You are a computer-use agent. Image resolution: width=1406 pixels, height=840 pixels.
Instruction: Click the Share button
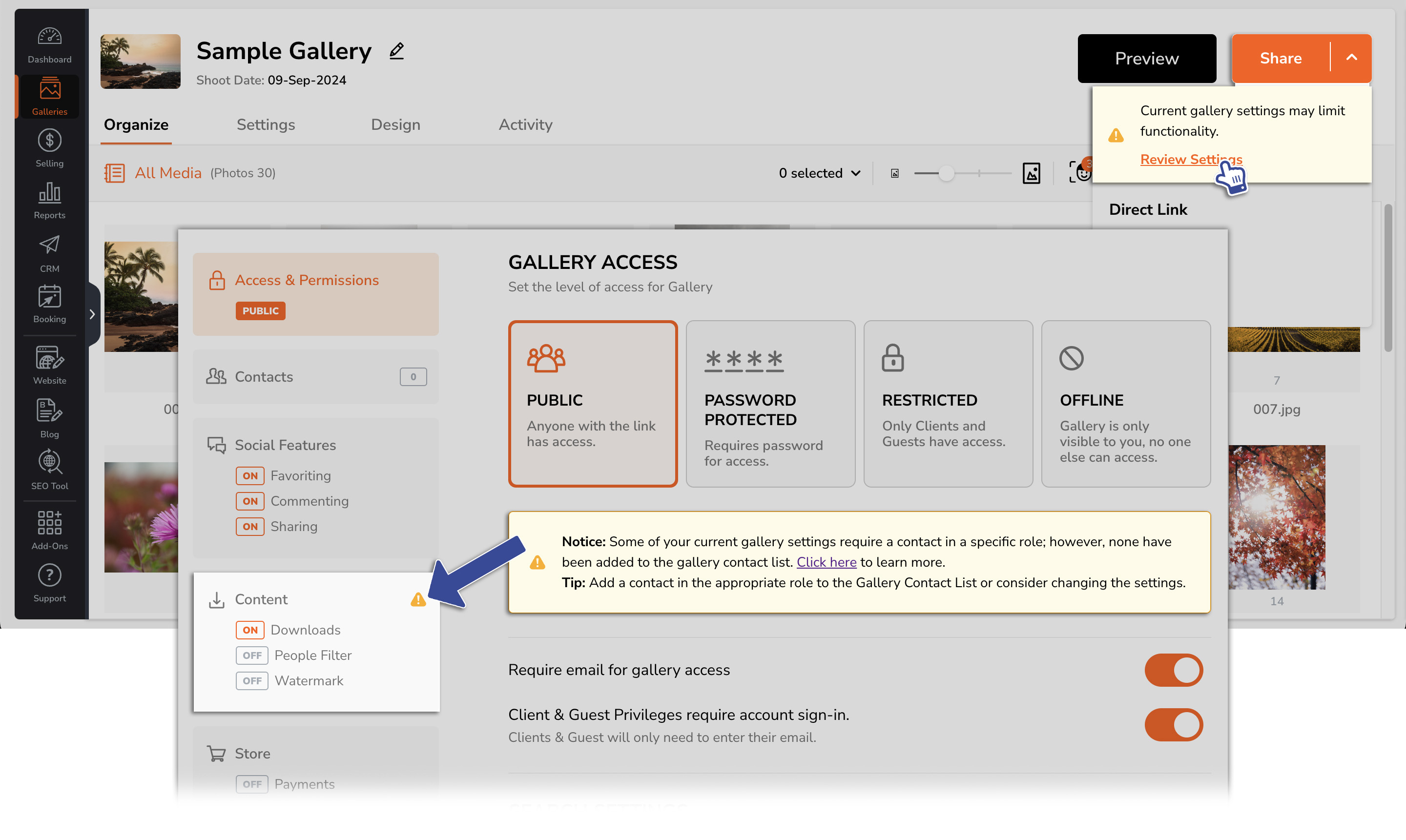1281,58
